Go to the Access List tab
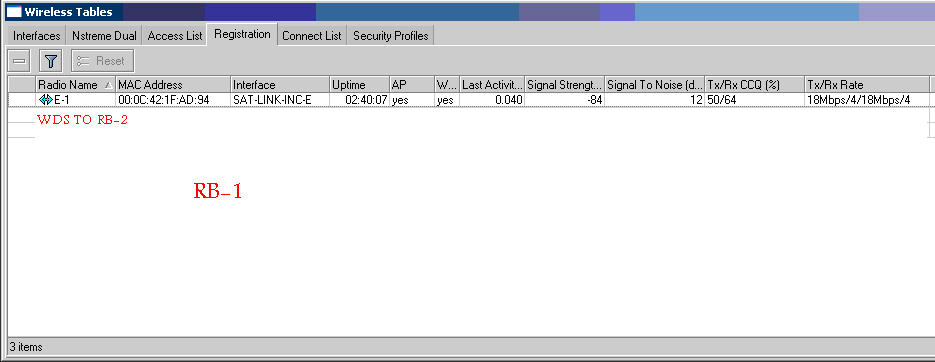Image resolution: width=935 pixels, height=362 pixels. click(175, 36)
